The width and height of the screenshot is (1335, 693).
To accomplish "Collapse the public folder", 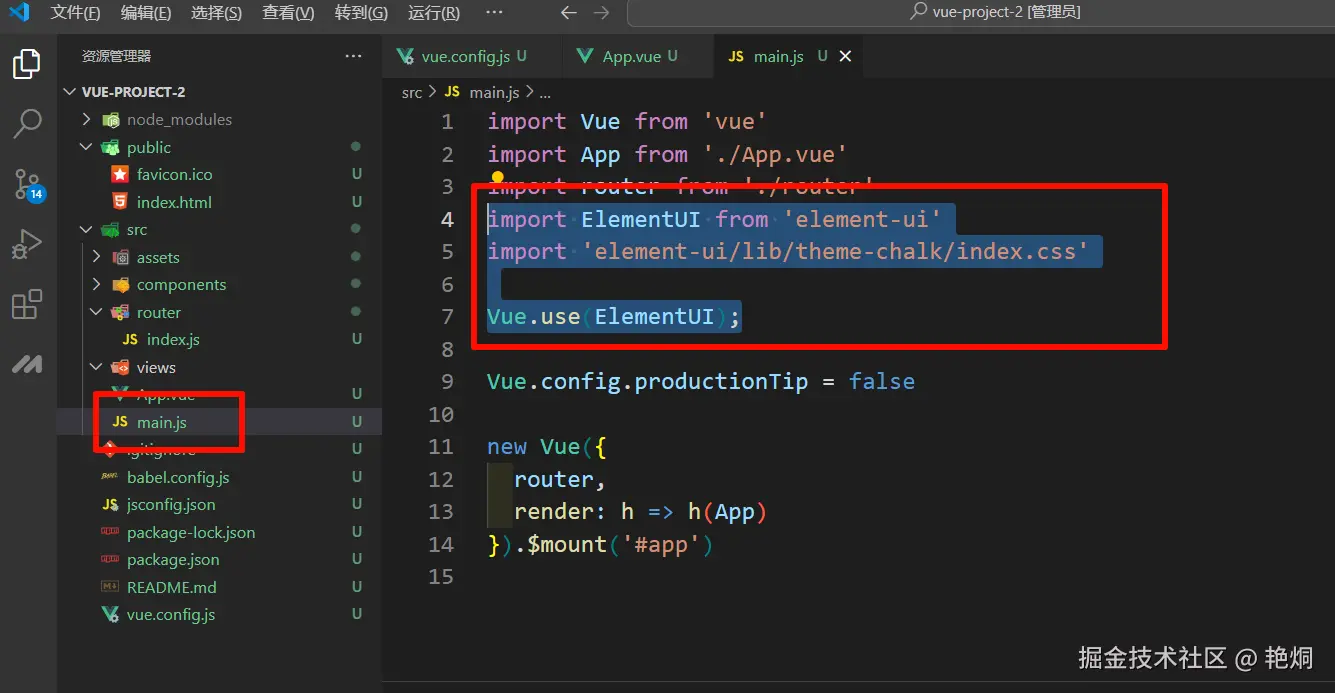I will pyautogui.click(x=87, y=147).
